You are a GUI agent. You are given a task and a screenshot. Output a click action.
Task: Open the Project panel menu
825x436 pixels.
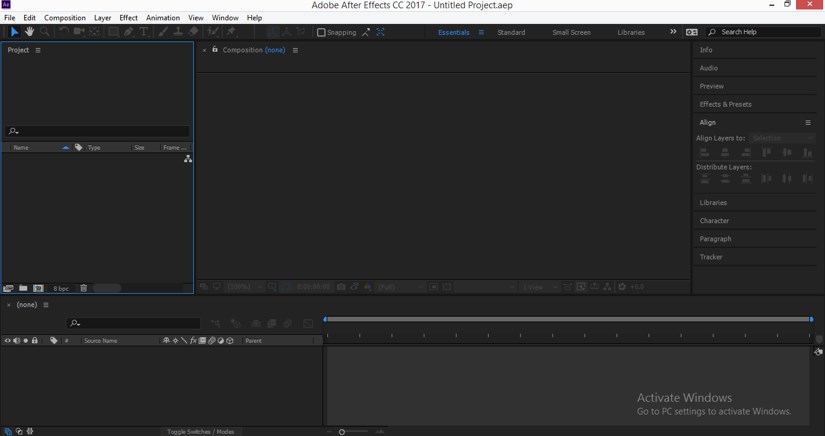click(38, 50)
